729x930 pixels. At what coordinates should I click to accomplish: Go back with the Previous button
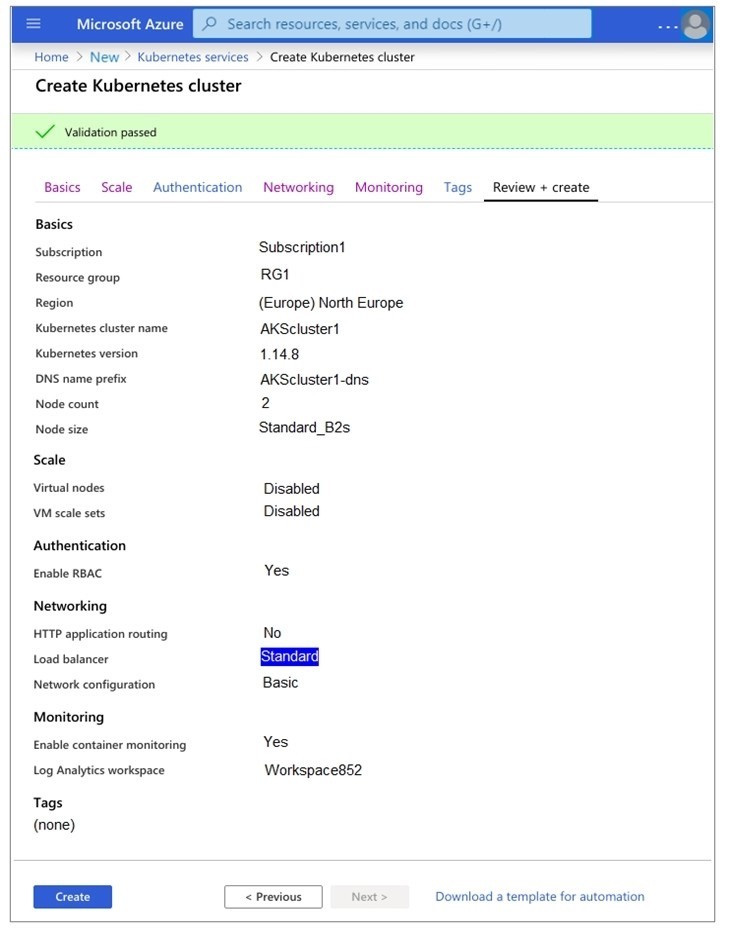click(273, 897)
